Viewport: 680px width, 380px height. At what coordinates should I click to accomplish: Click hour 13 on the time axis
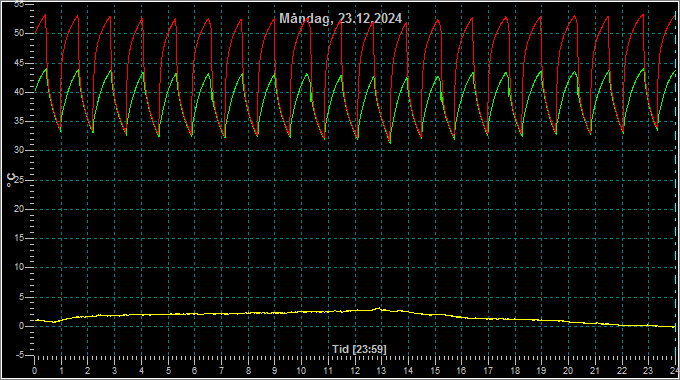[x=382, y=371]
